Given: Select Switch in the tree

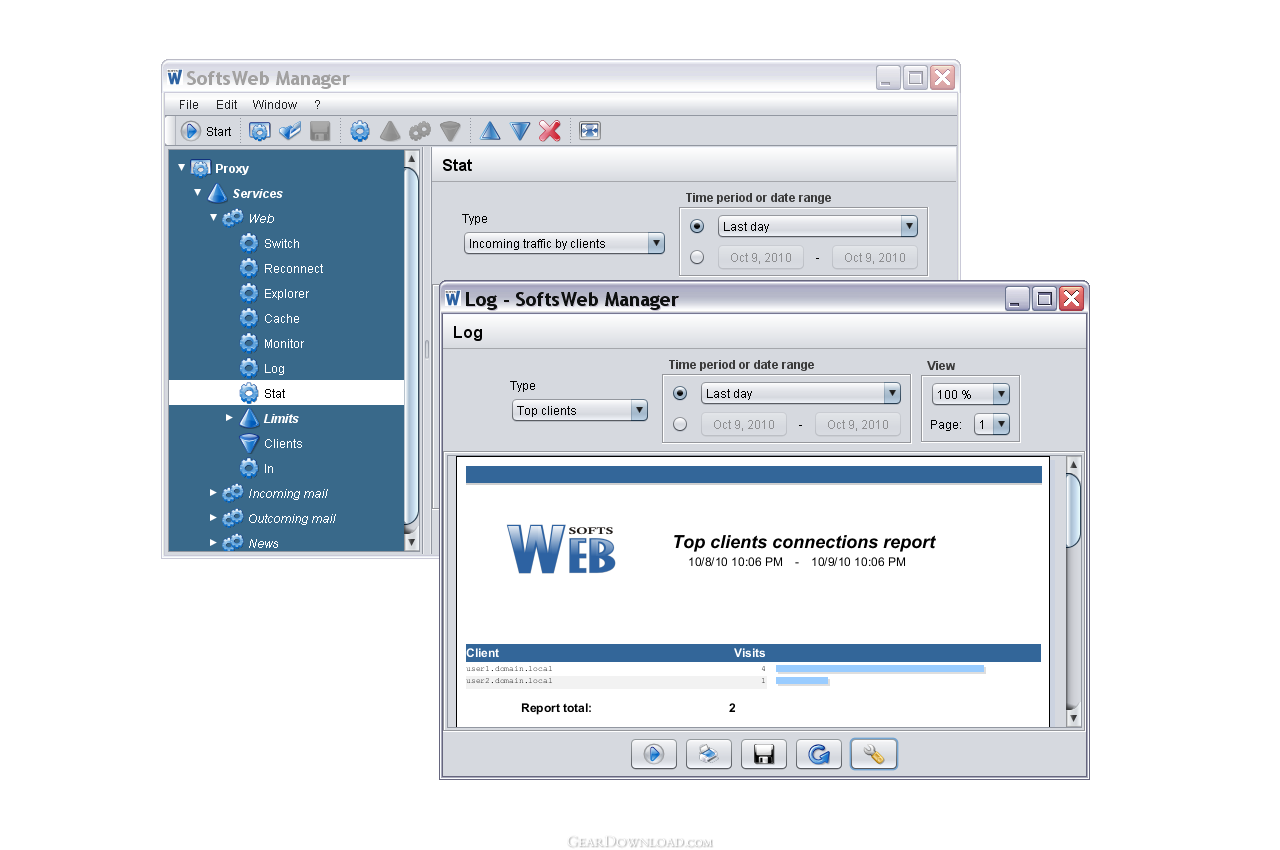Looking at the screenshot, I should tap(270, 243).
